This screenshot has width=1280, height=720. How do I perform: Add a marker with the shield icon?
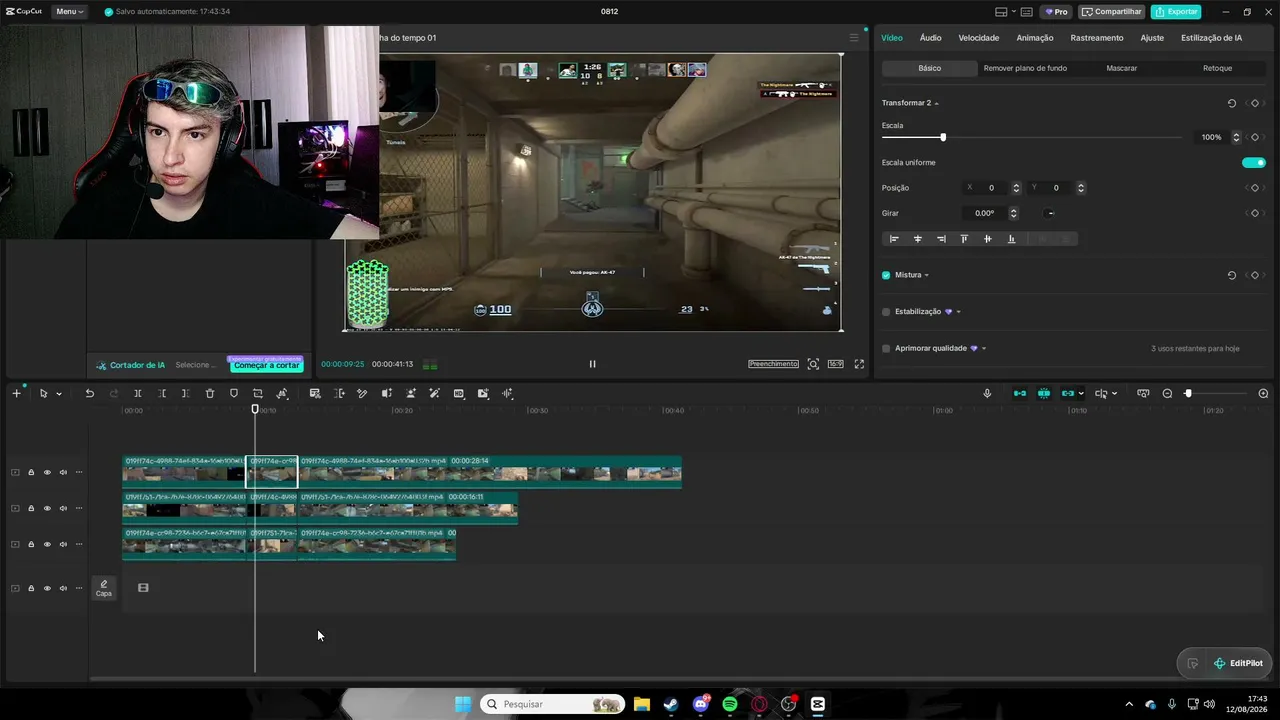(x=234, y=394)
